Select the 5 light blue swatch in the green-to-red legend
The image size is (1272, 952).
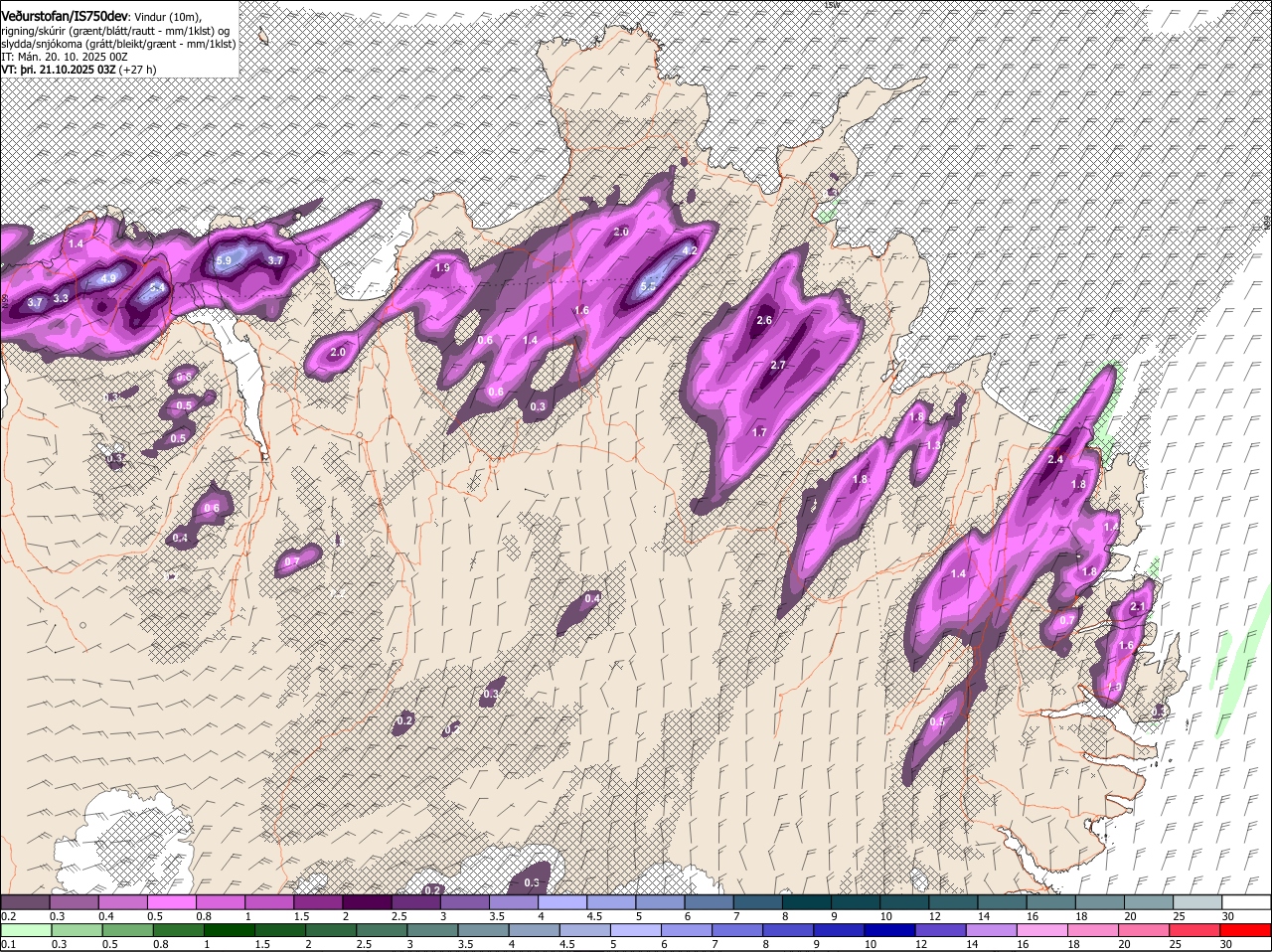tap(637, 931)
